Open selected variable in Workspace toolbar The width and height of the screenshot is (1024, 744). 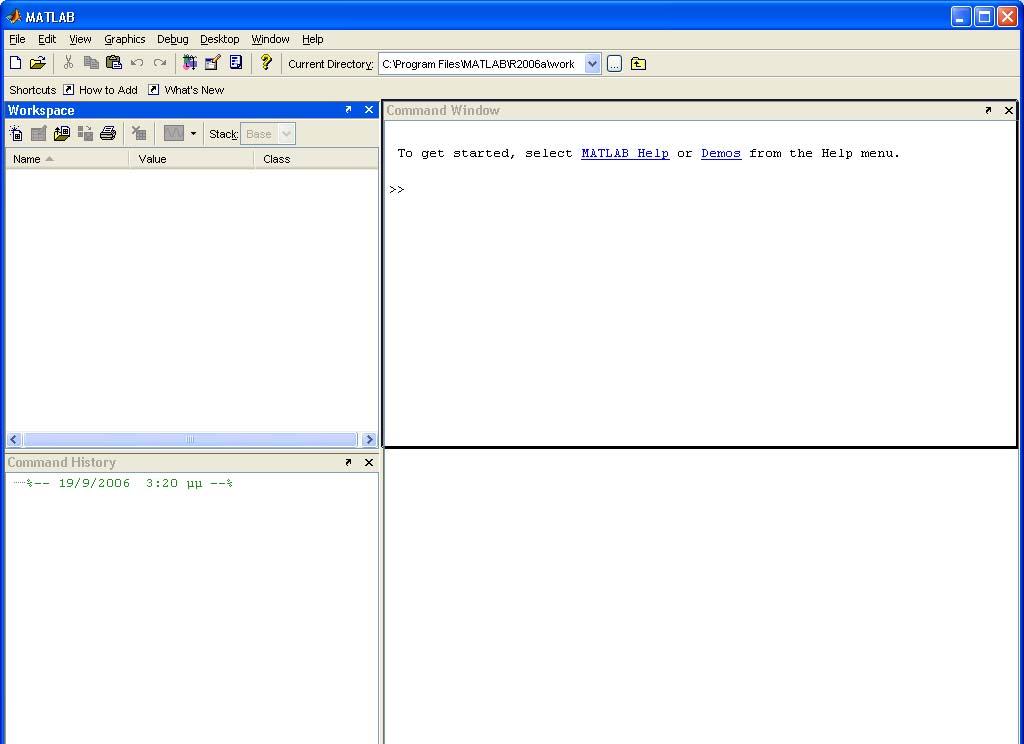[39, 134]
